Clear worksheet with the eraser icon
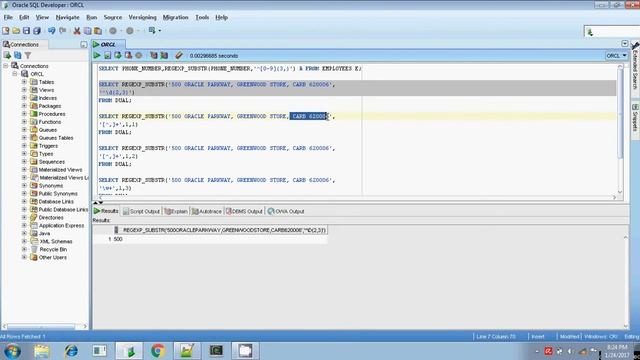Viewport: 640px width, 360px height. point(179,56)
